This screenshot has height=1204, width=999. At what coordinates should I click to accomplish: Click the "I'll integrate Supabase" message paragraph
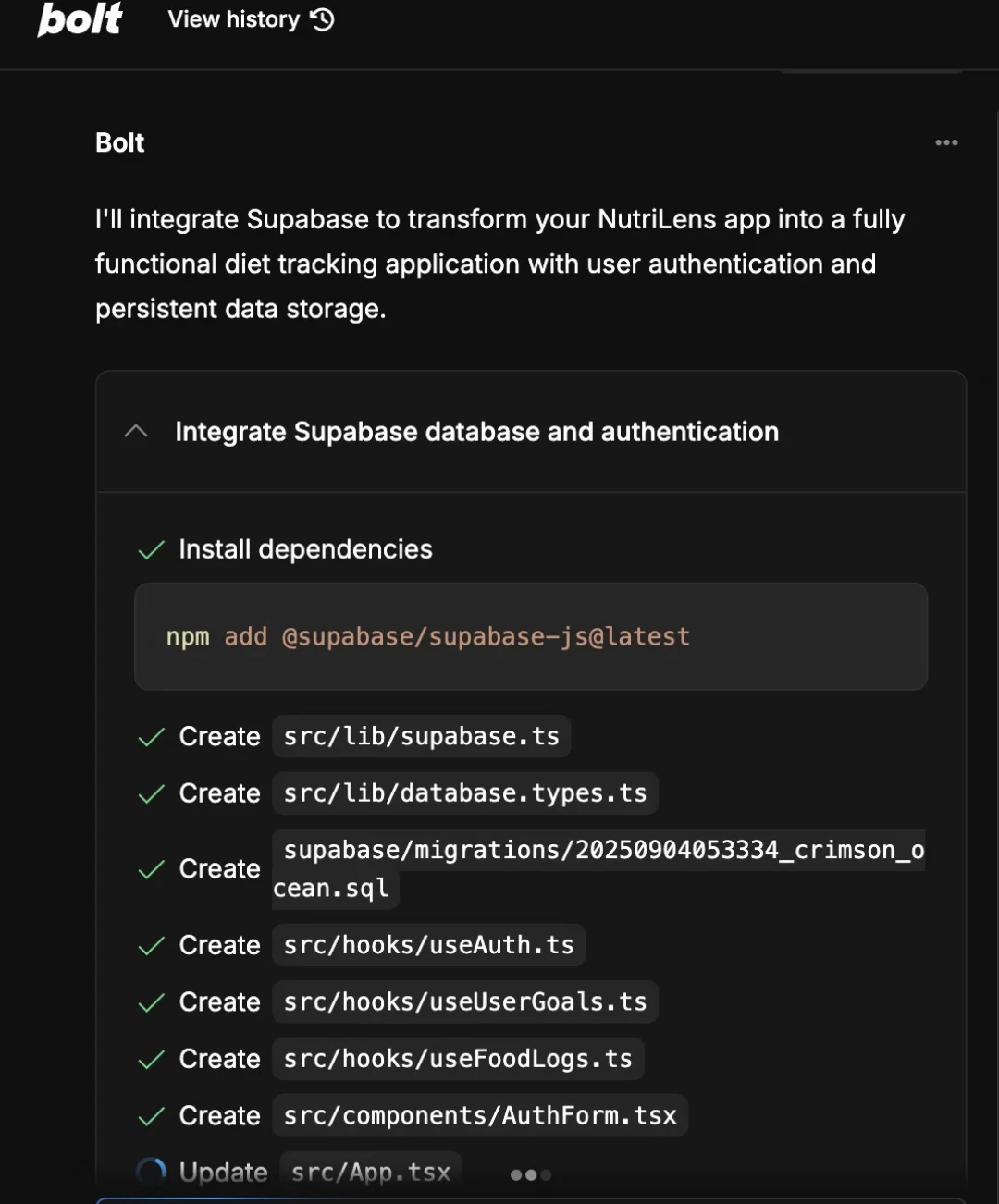click(x=500, y=264)
